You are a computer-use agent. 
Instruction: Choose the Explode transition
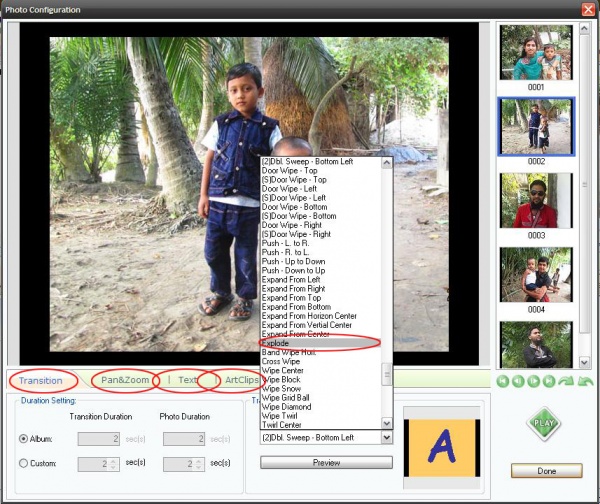coord(321,343)
